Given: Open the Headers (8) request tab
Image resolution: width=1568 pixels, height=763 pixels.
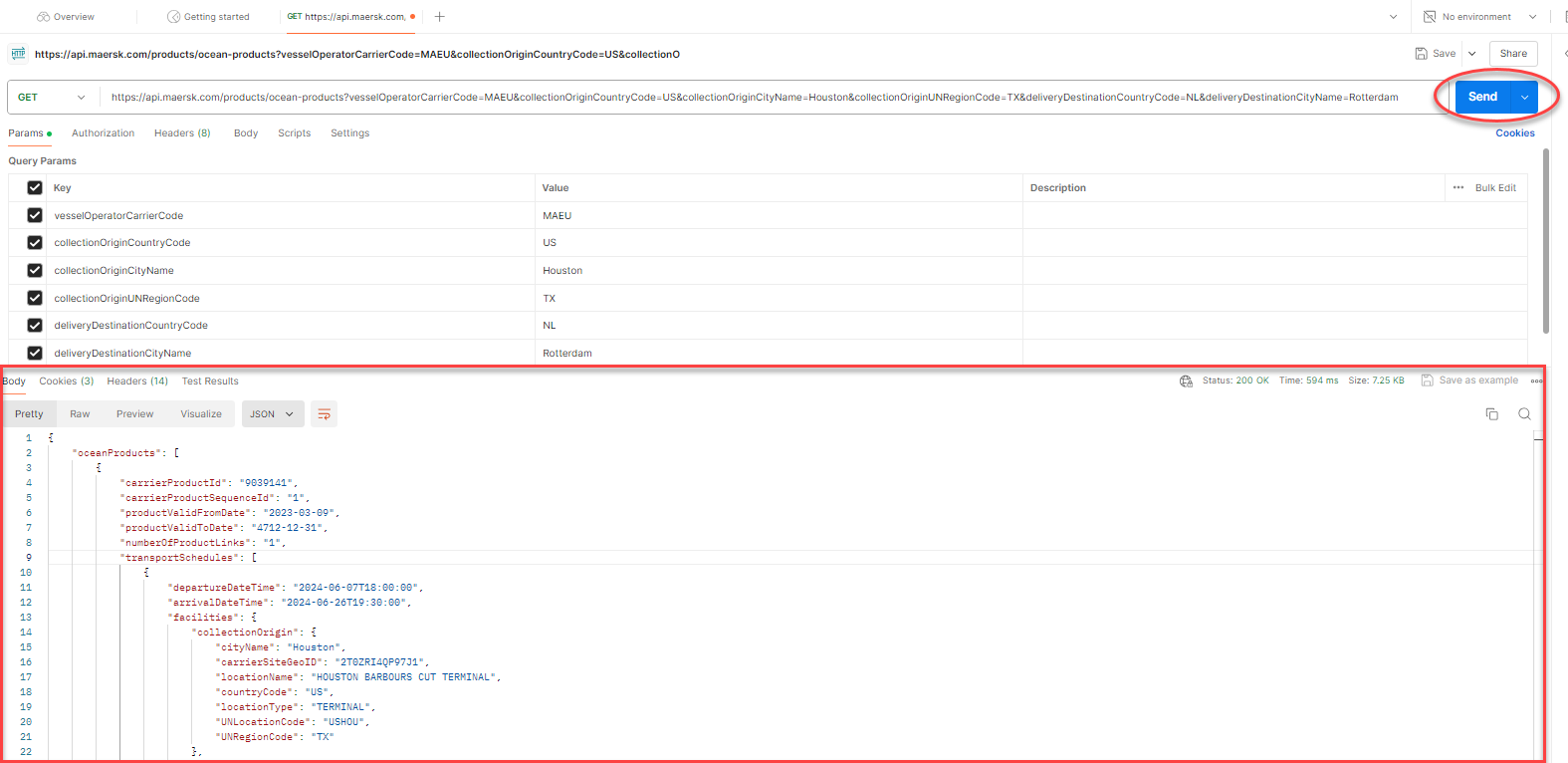Looking at the screenshot, I should (182, 133).
